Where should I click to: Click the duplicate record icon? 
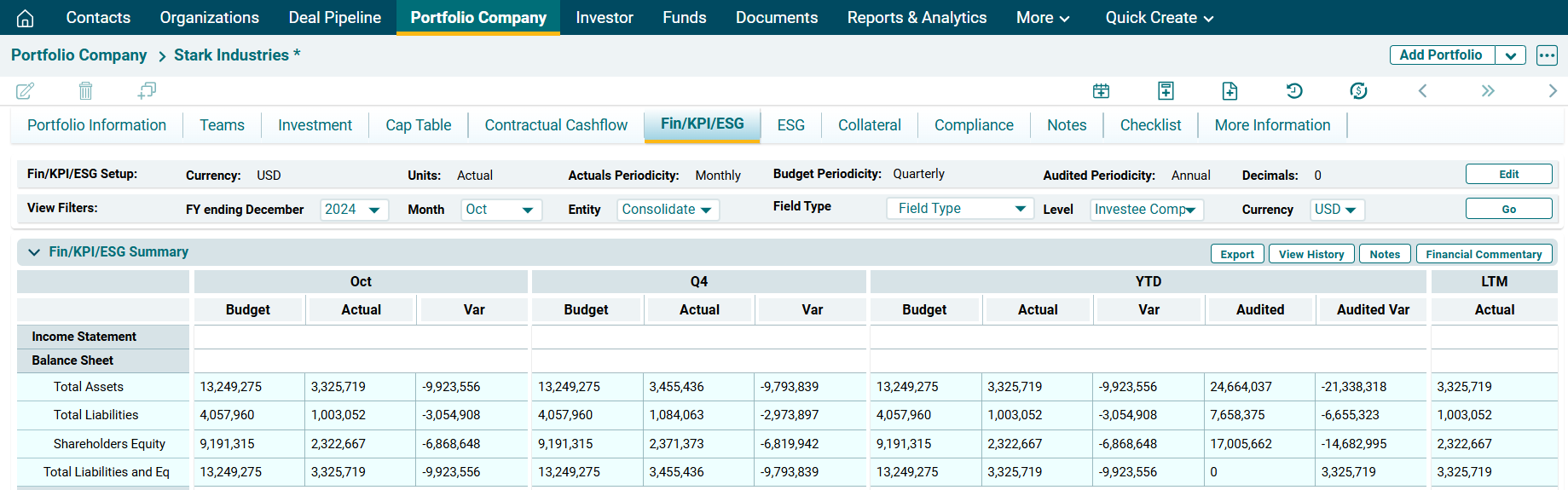147,90
